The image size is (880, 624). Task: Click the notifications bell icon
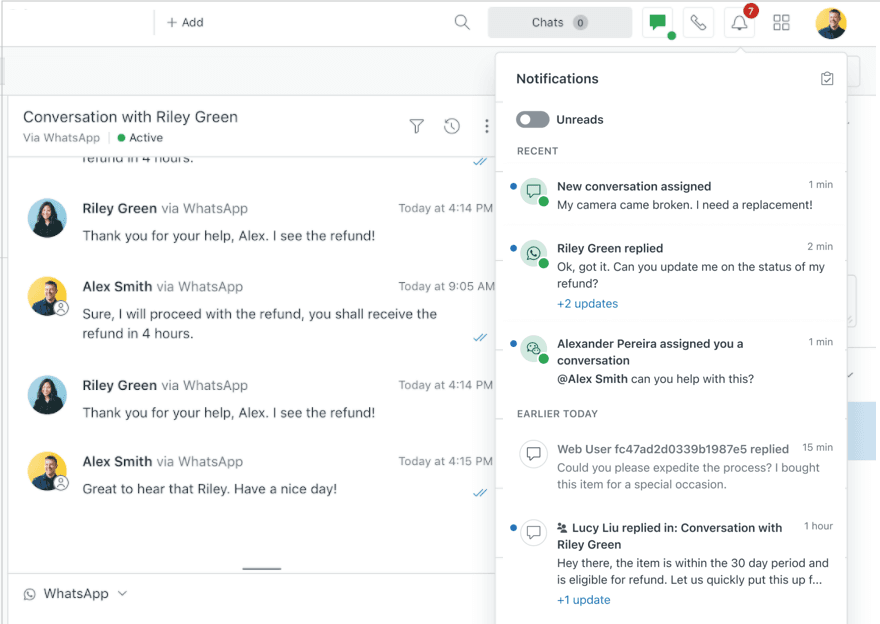pyautogui.click(x=738, y=22)
